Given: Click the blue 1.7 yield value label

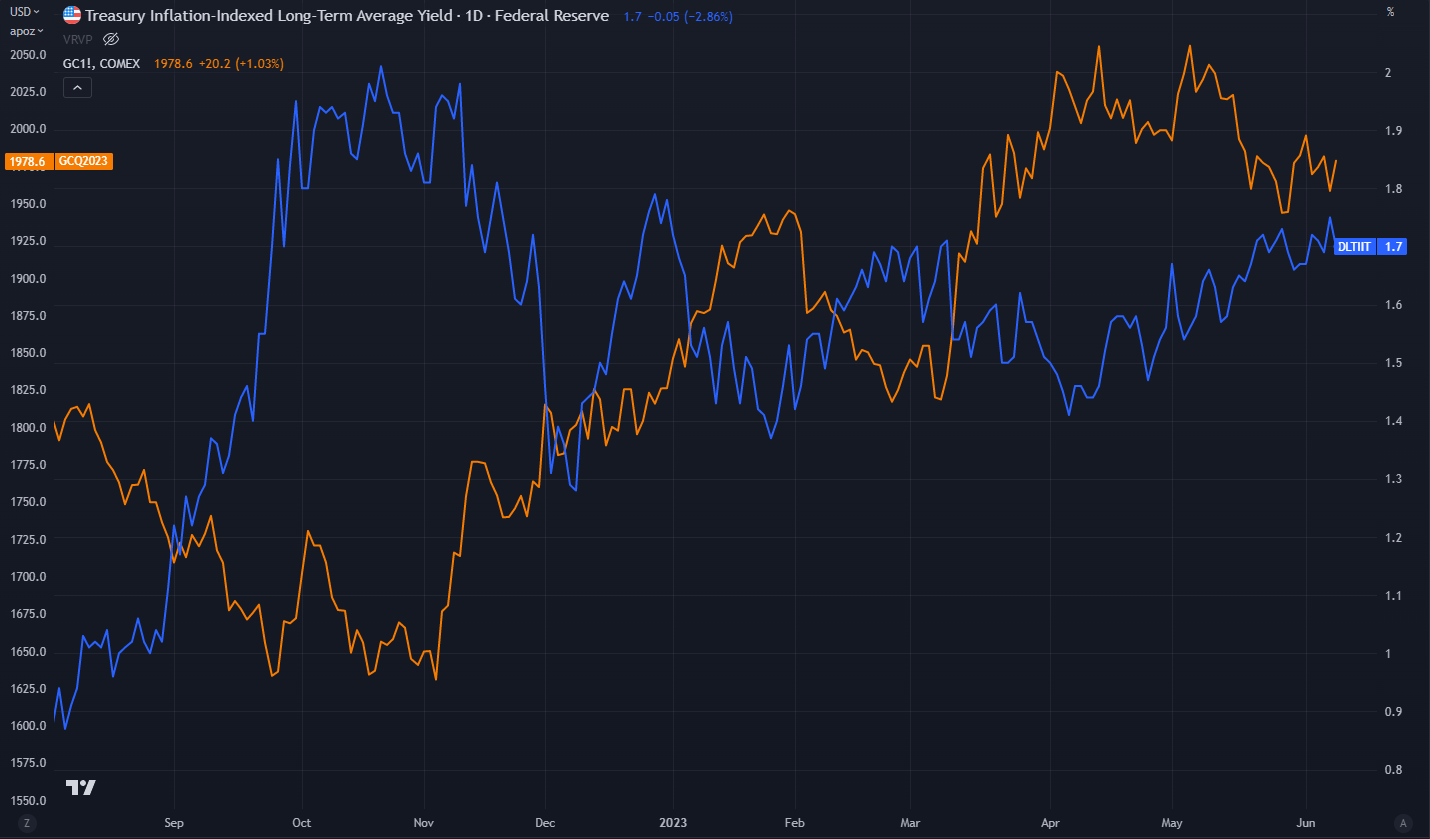Looking at the screenshot, I should 1393,245.
